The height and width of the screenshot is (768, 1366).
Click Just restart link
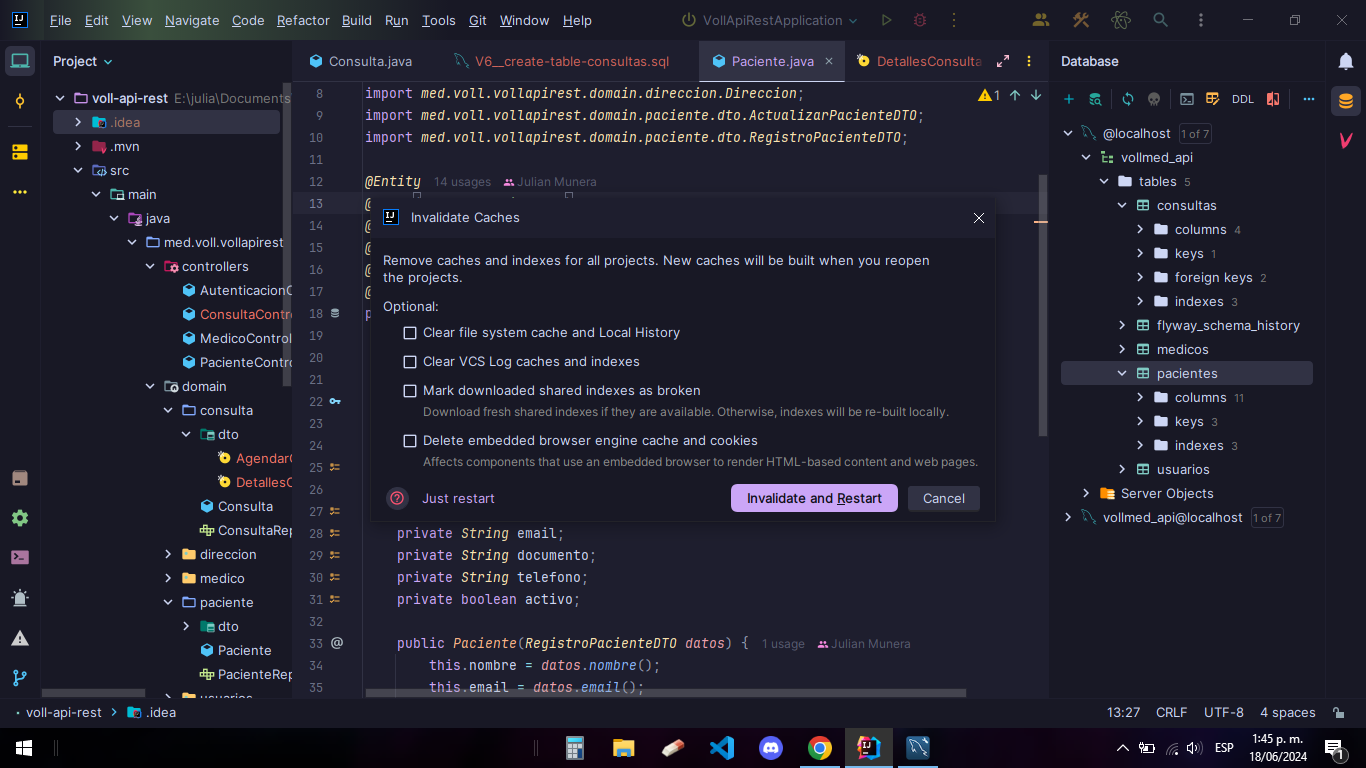pyautogui.click(x=458, y=498)
